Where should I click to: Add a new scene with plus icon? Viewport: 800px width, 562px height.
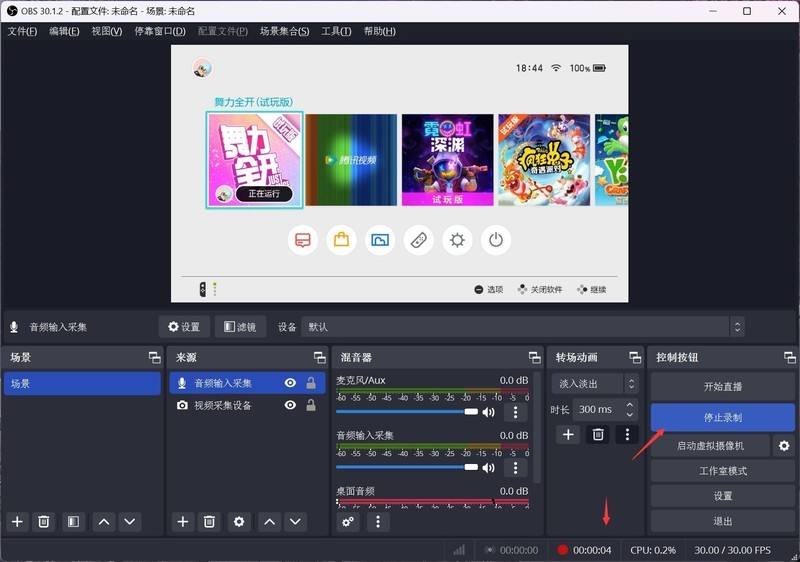[x=17, y=521]
